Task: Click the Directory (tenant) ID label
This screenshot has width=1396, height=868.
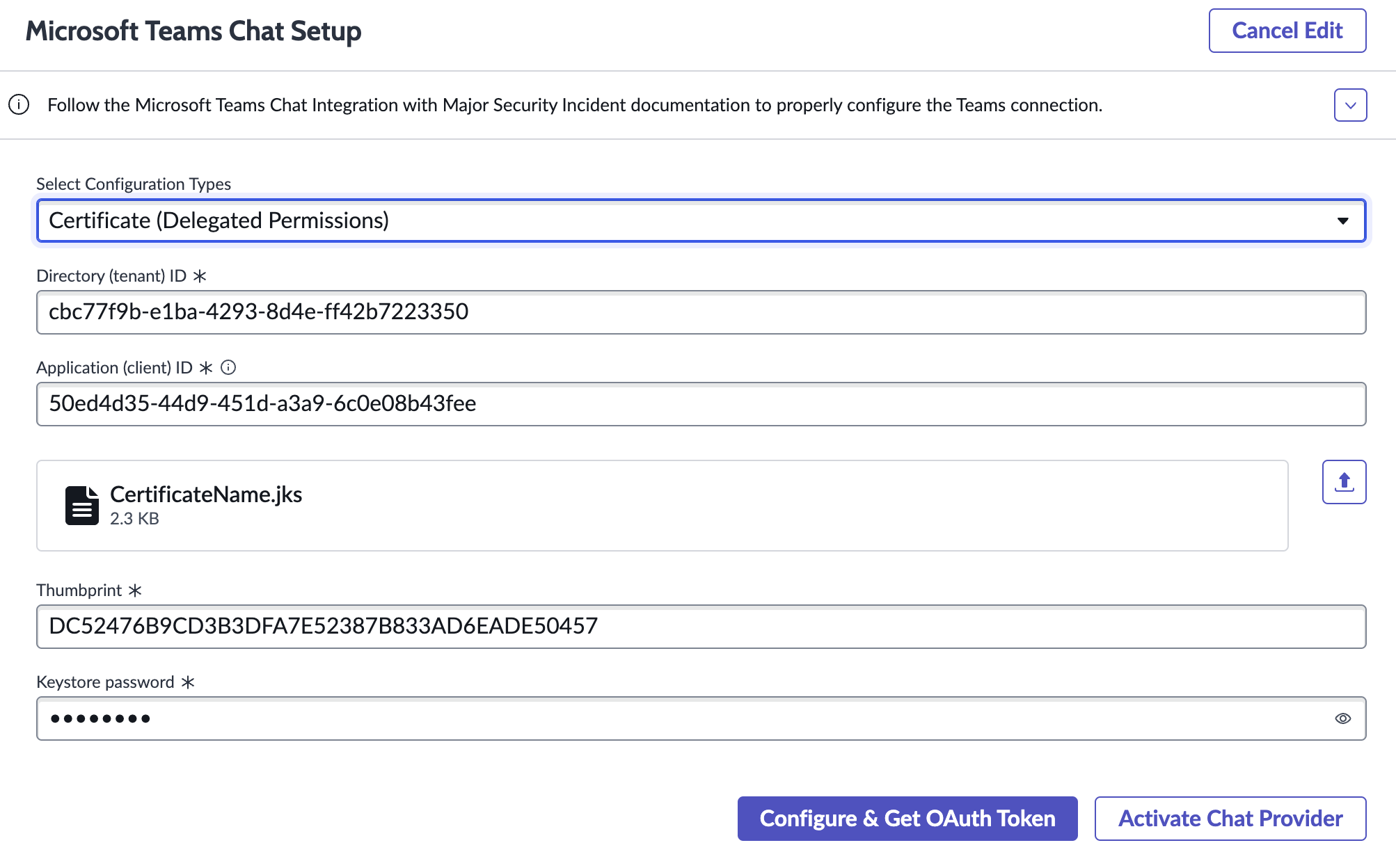Action: click(111, 275)
